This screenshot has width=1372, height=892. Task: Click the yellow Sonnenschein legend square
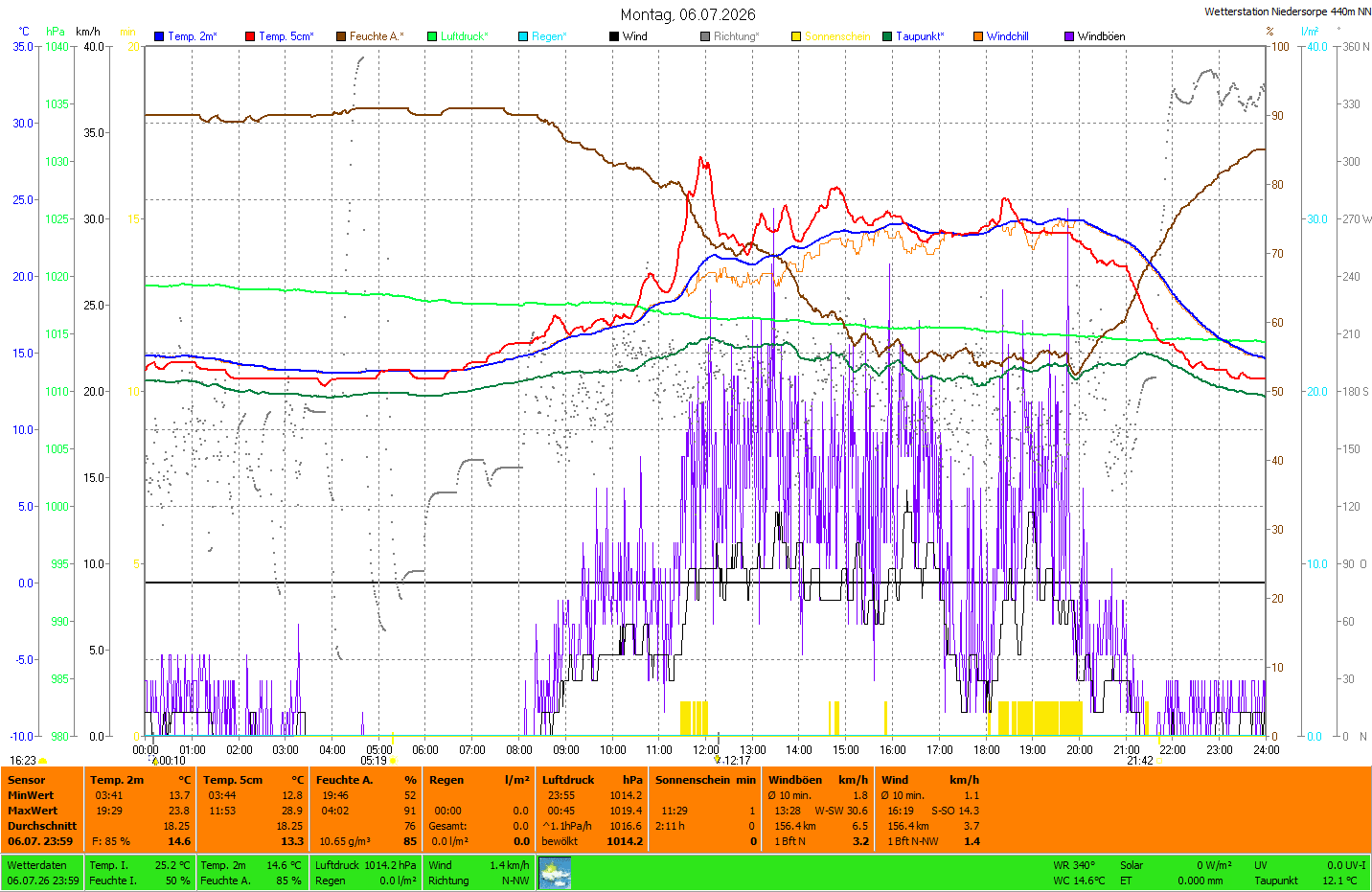pos(796,36)
